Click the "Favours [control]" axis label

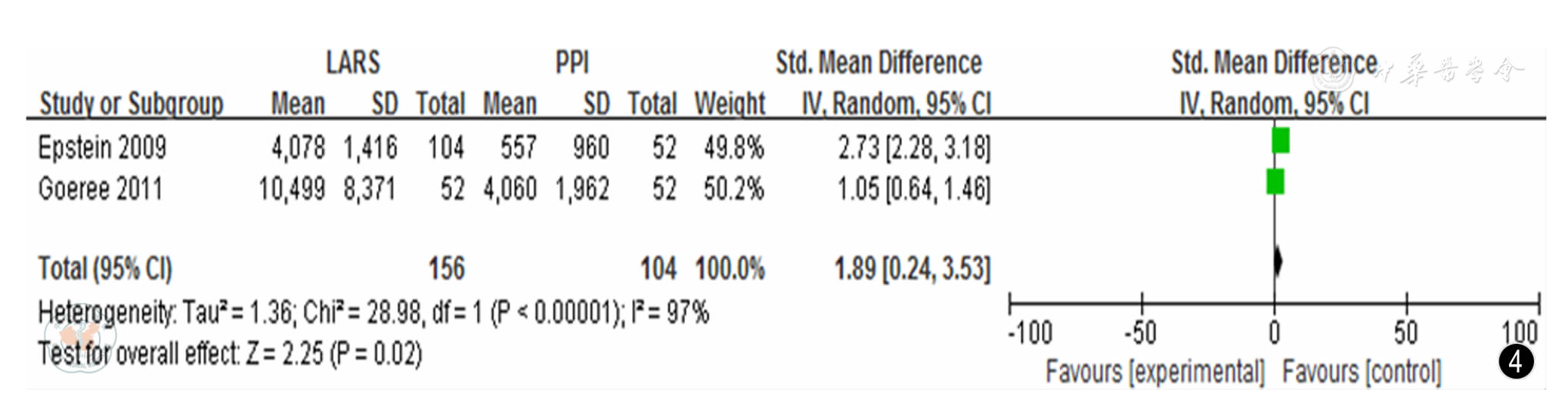1362,372
